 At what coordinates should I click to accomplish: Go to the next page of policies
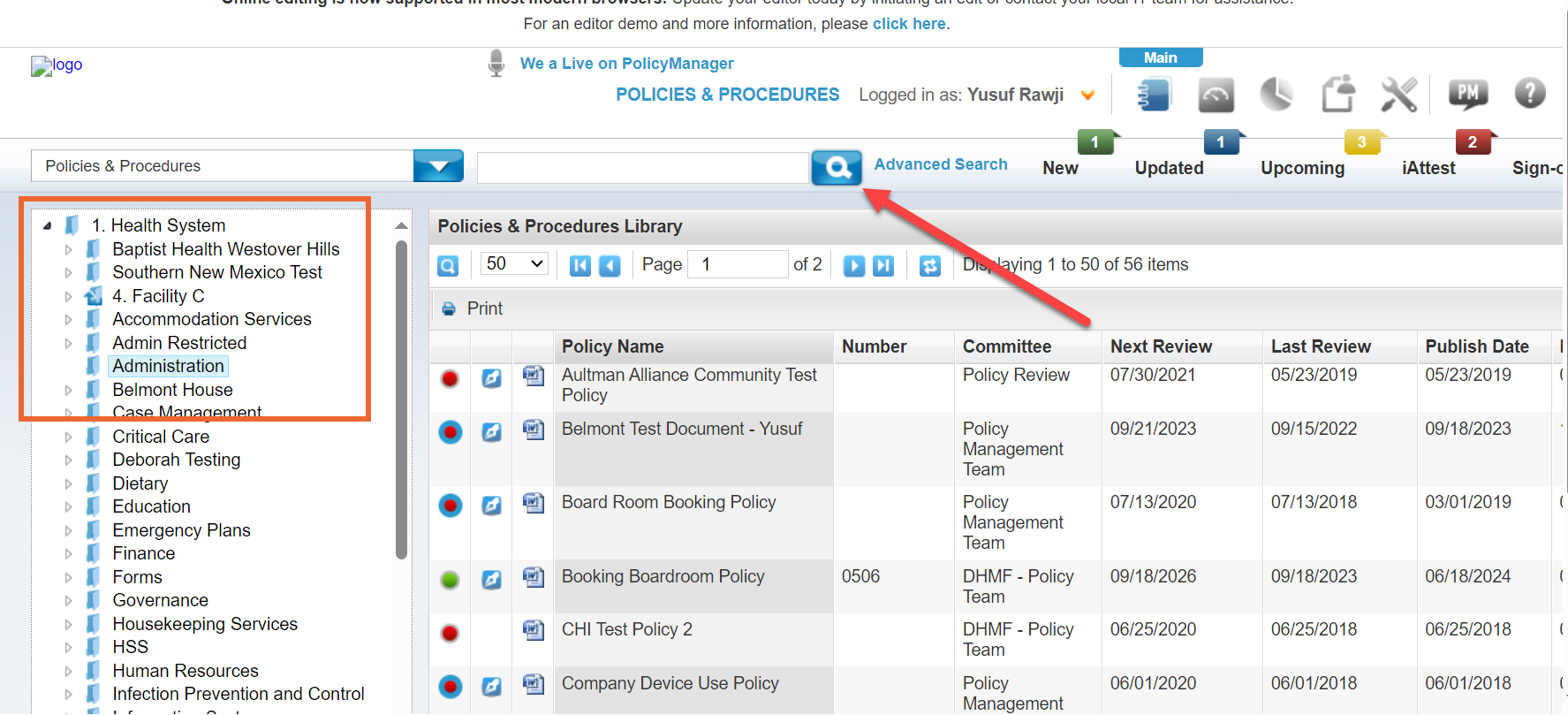click(x=853, y=265)
